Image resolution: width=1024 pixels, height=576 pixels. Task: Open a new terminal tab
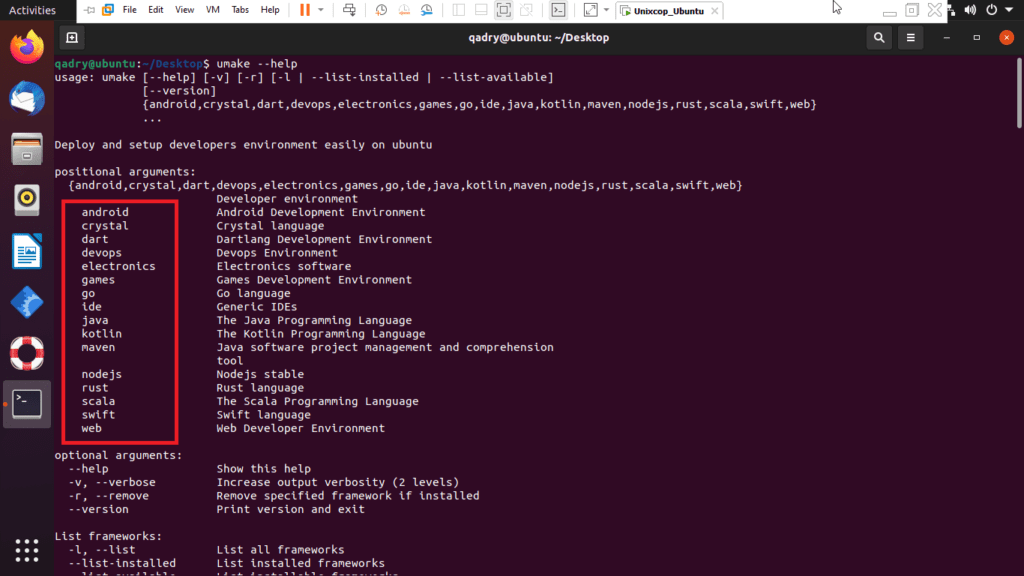point(72,38)
